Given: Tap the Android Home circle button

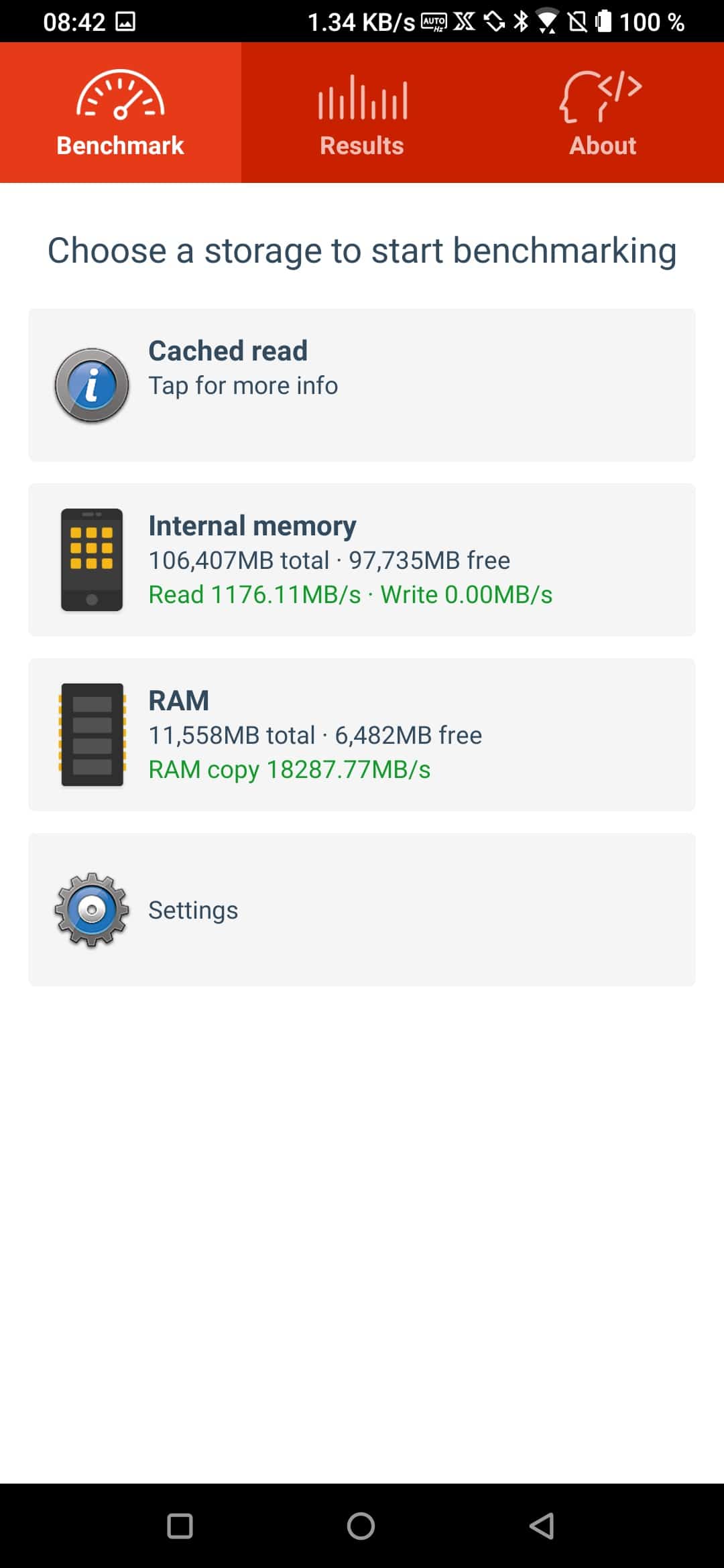Looking at the screenshot, I should (x=361, y=1526).
